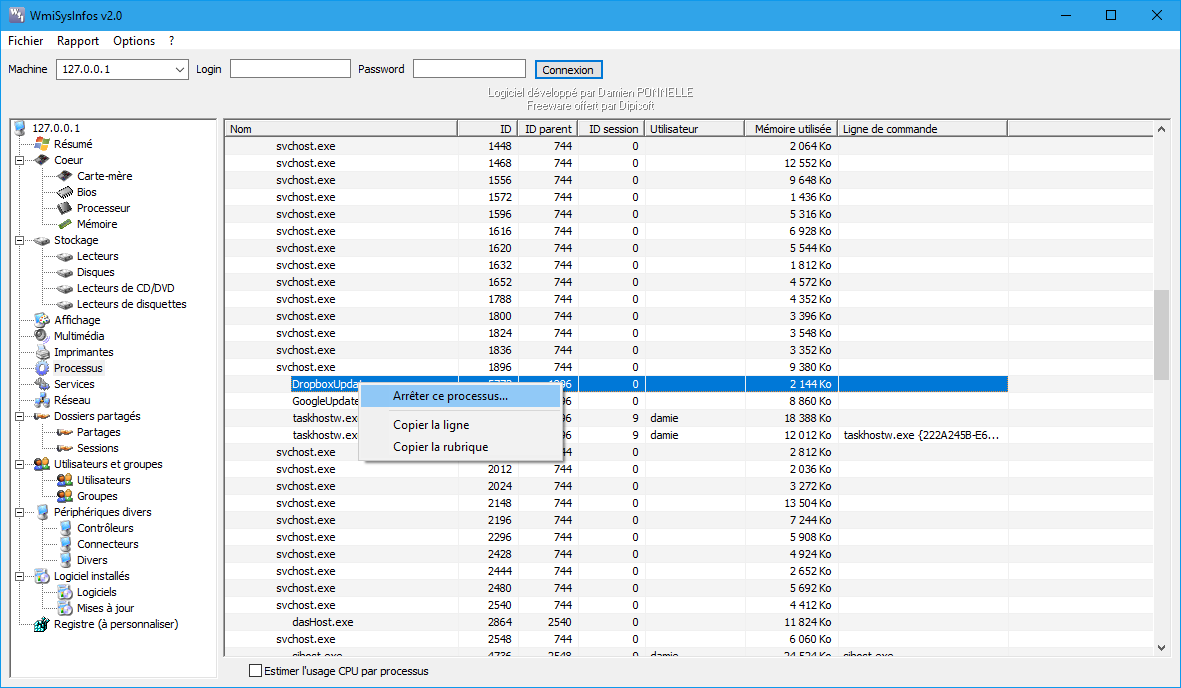The width and height of the screenshot is (1181, 688).
Task: Open the Affichage display icon
Action: (42, 320)
